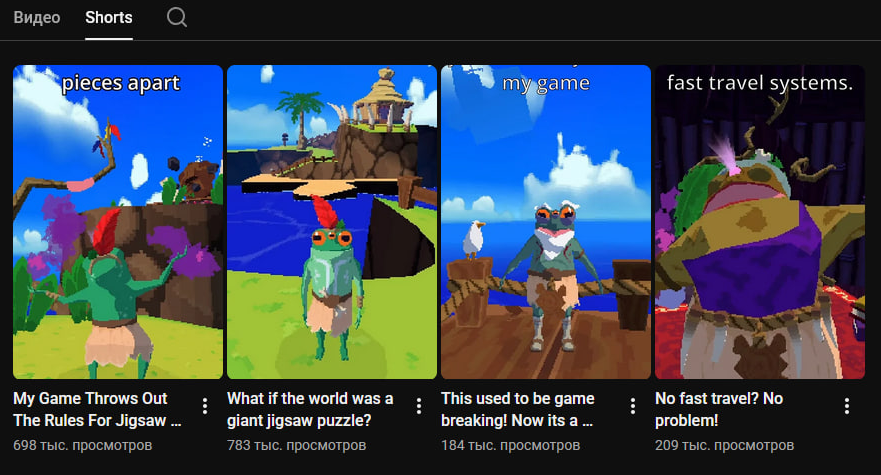Open title "No fast travel? No problem!"

(719, 409)
